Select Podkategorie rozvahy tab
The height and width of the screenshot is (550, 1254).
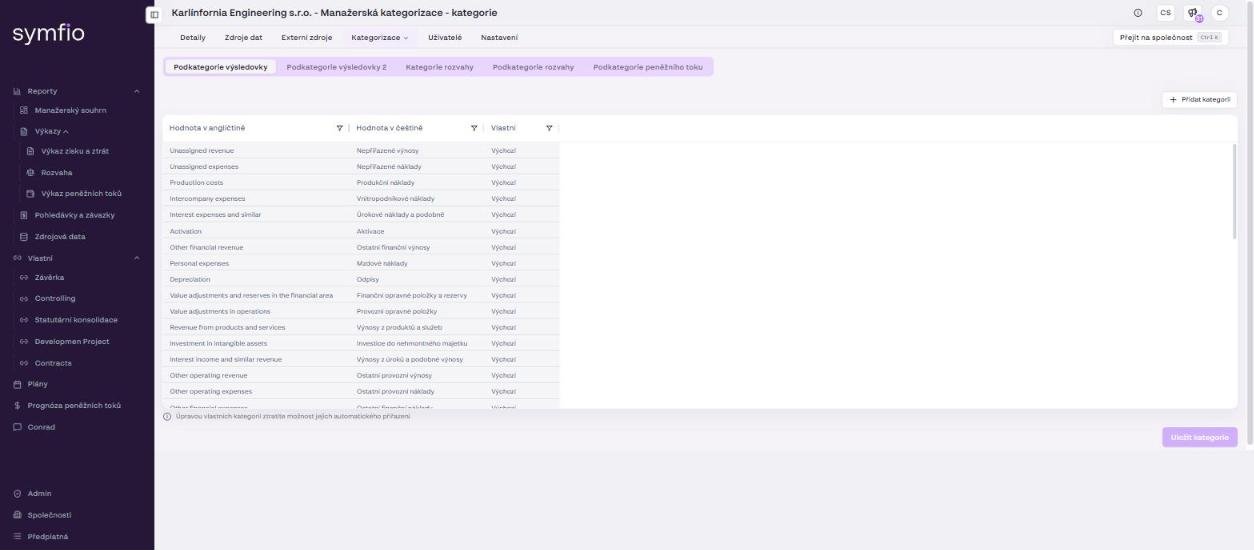pyautogui.click(x=533, y=67)
